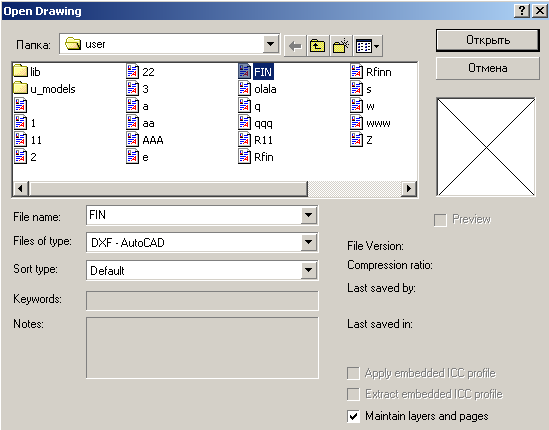Viewport: 549px width, 430px height.
Task: Expand the Папка folder dropdown
Action: click(x=270, y=44)
